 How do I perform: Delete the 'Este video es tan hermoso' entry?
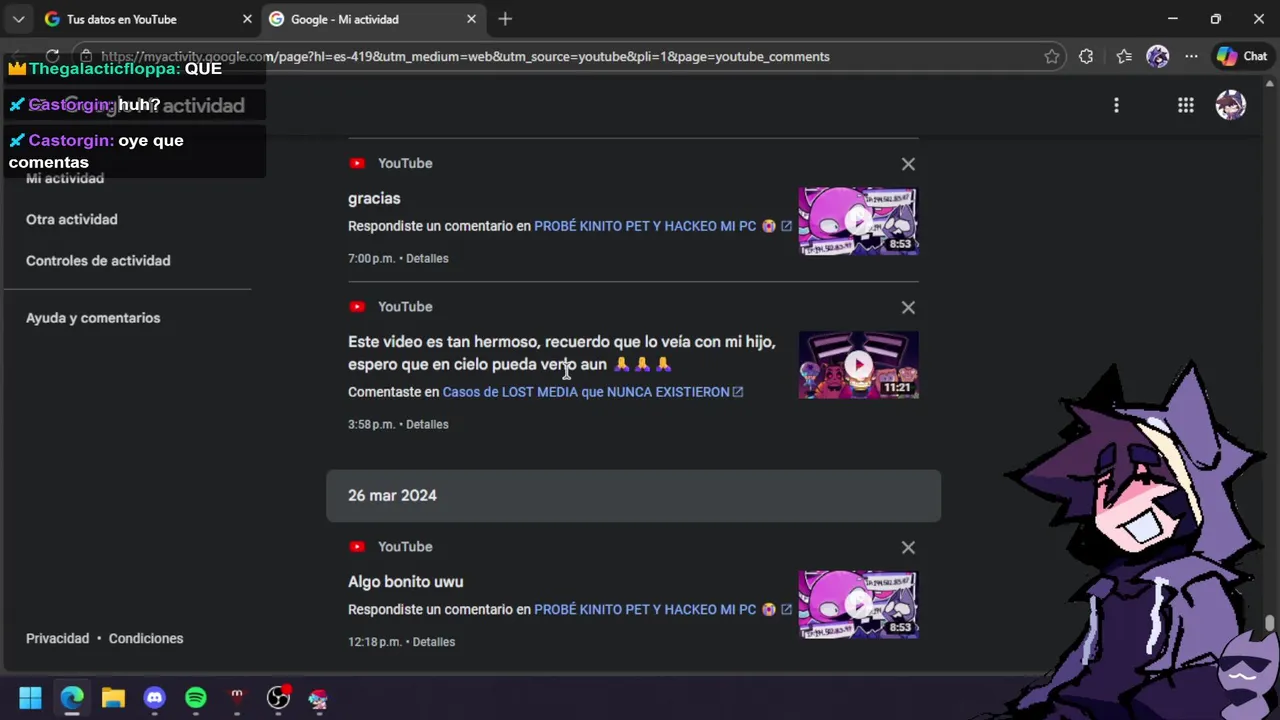[x=908, y=308]
